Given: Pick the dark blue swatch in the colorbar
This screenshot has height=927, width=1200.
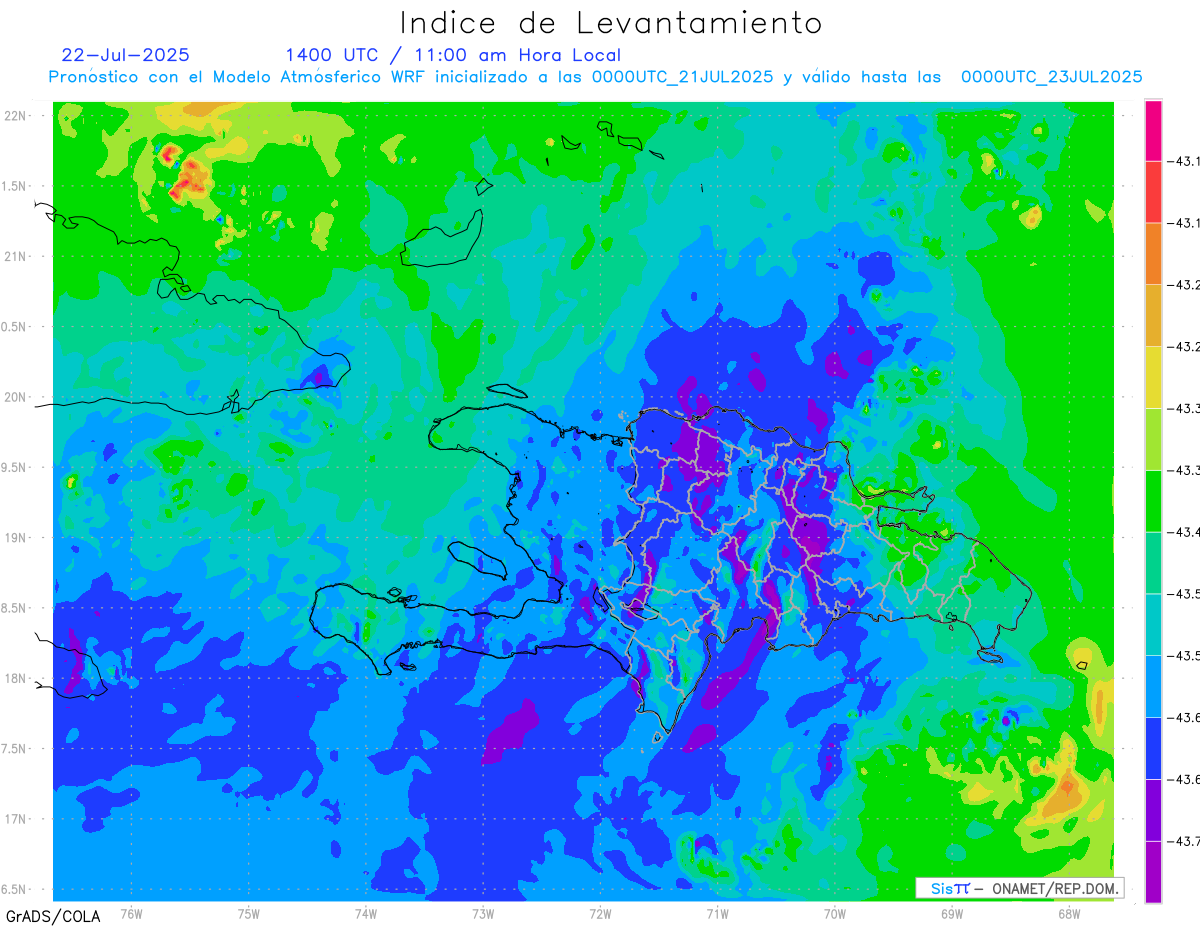Looking at the screenshot, I should [x=1153, y=748].
